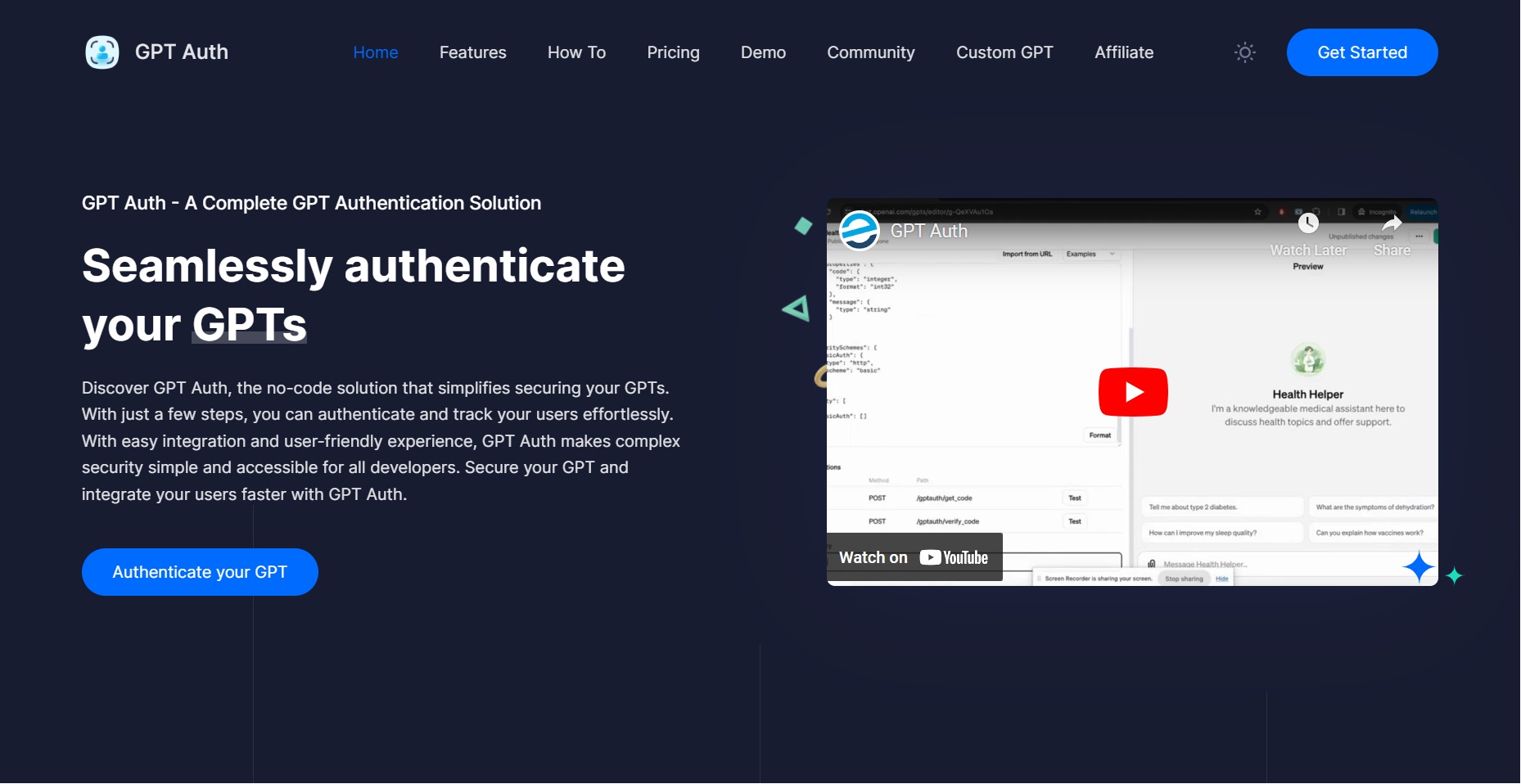Screen dimensions: 1521x784
Task: Open the Affiliate nav link
Action: tap(1124, 52)
